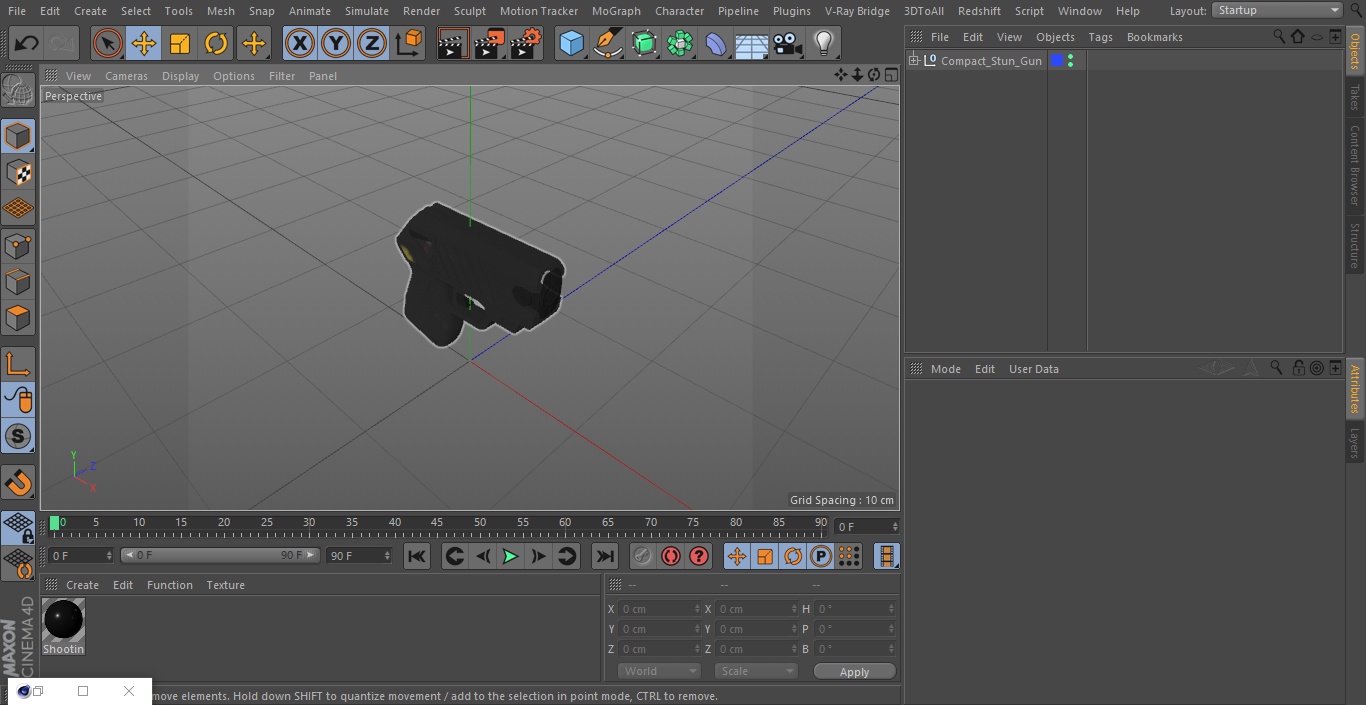The image size is (1366, 705).
Task: Expand the Compact_Stun_Gun object tree
Action: click(913, 61)
